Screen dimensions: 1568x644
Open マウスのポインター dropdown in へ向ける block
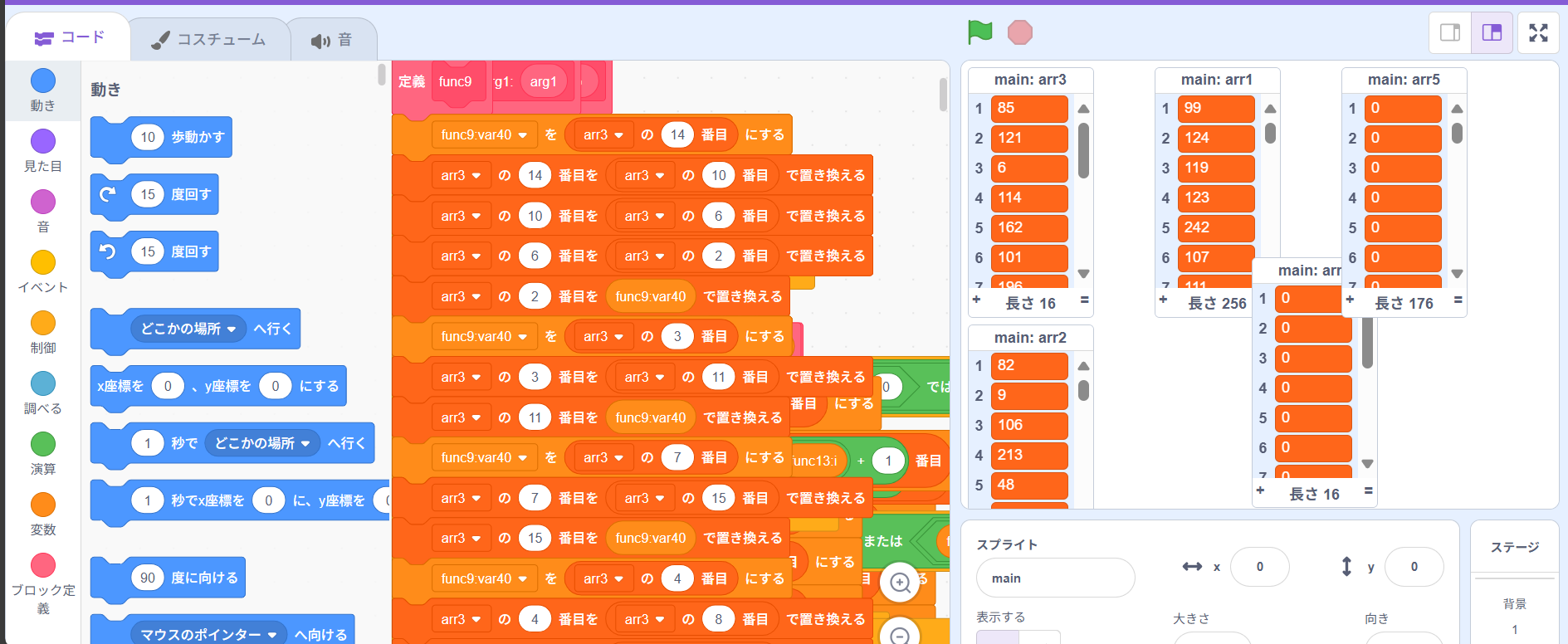click(208, 635)
